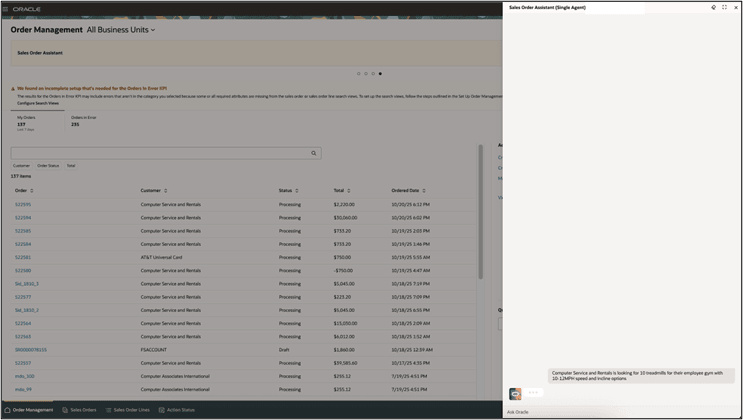743x420 pixels.
Task: Open order 522564
Action: point(23,323)
